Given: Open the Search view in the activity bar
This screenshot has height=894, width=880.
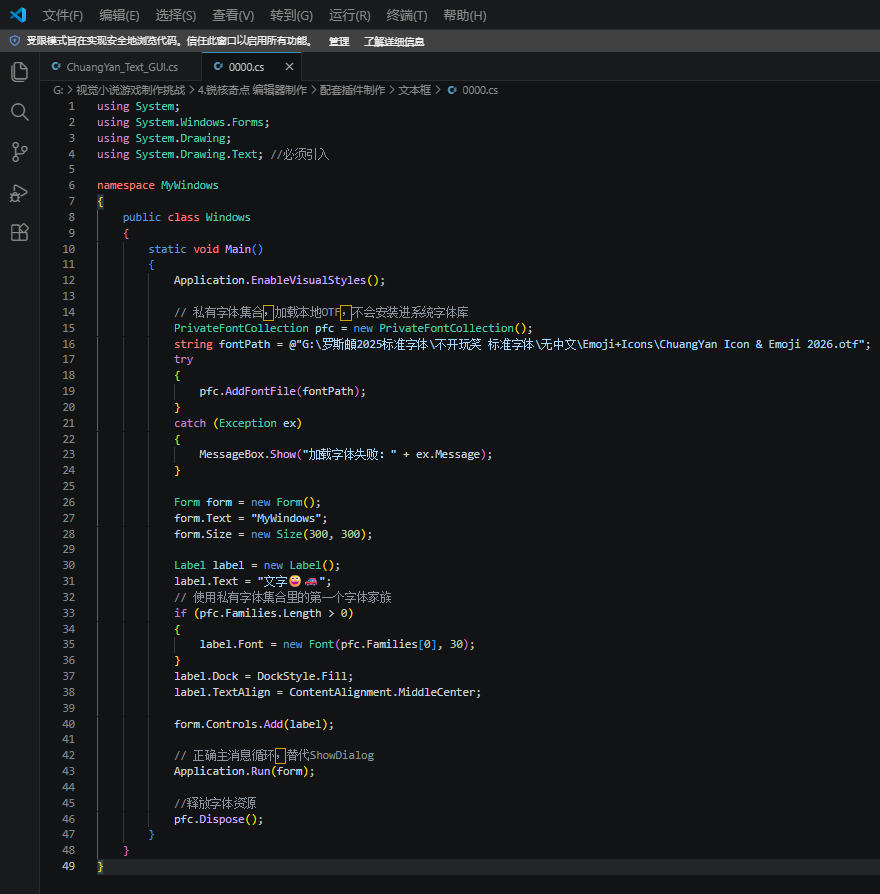Looking at the screenshot, I should click(19, 112).
